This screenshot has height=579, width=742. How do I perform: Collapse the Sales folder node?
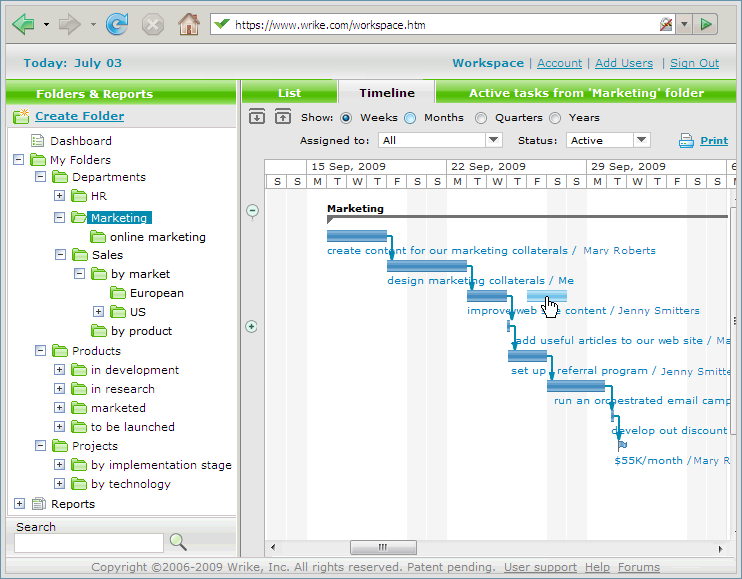point(60,255)
